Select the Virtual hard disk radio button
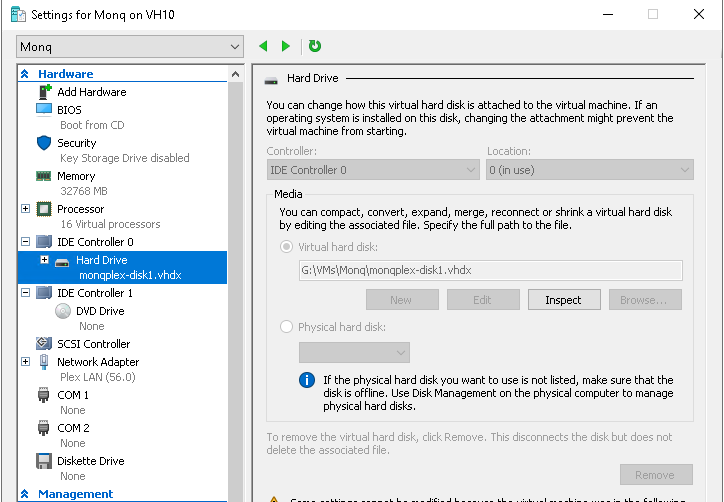Screen dimensions: 724x502 286,247
